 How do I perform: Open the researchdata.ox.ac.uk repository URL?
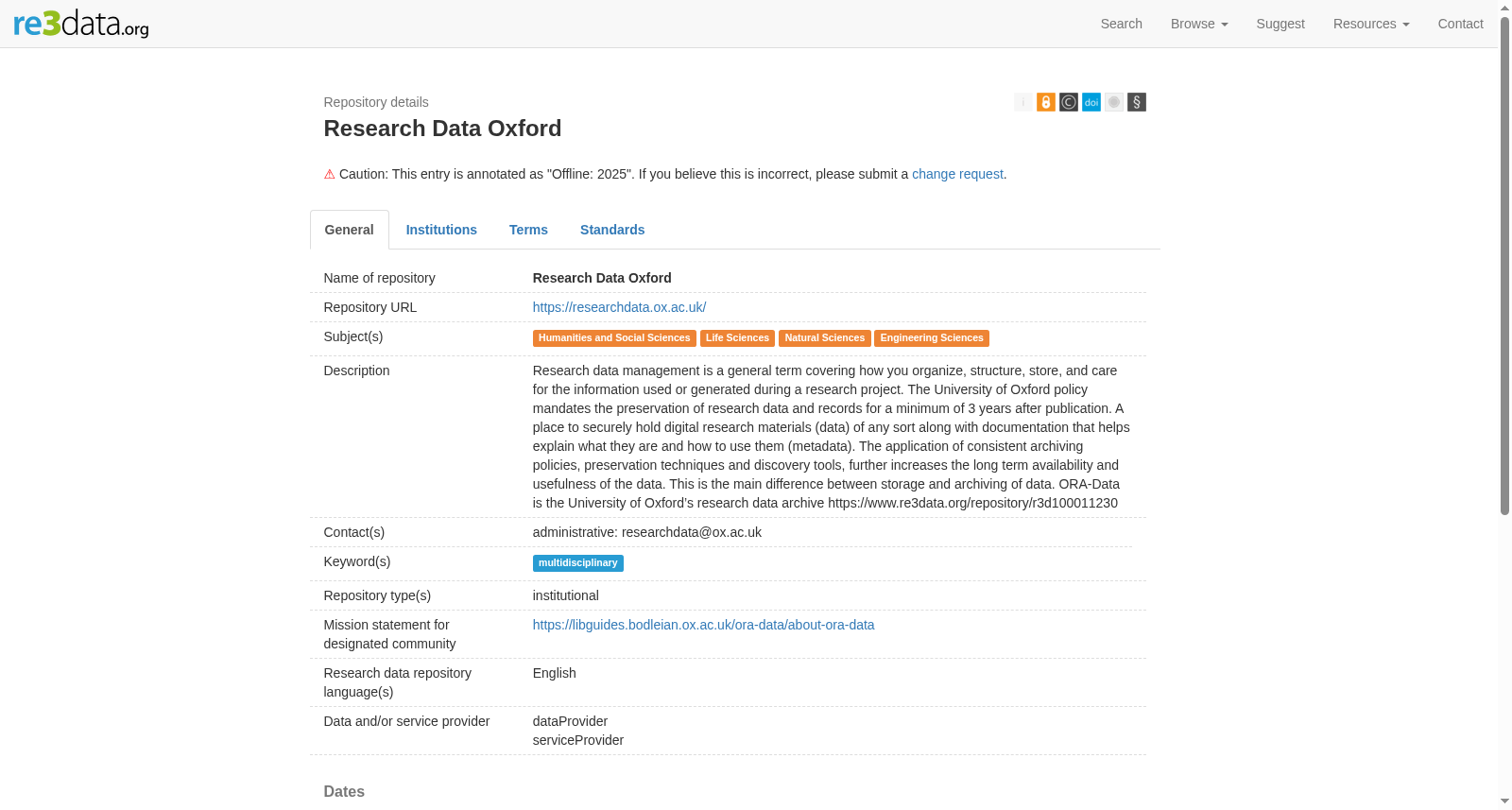(619, 307)
